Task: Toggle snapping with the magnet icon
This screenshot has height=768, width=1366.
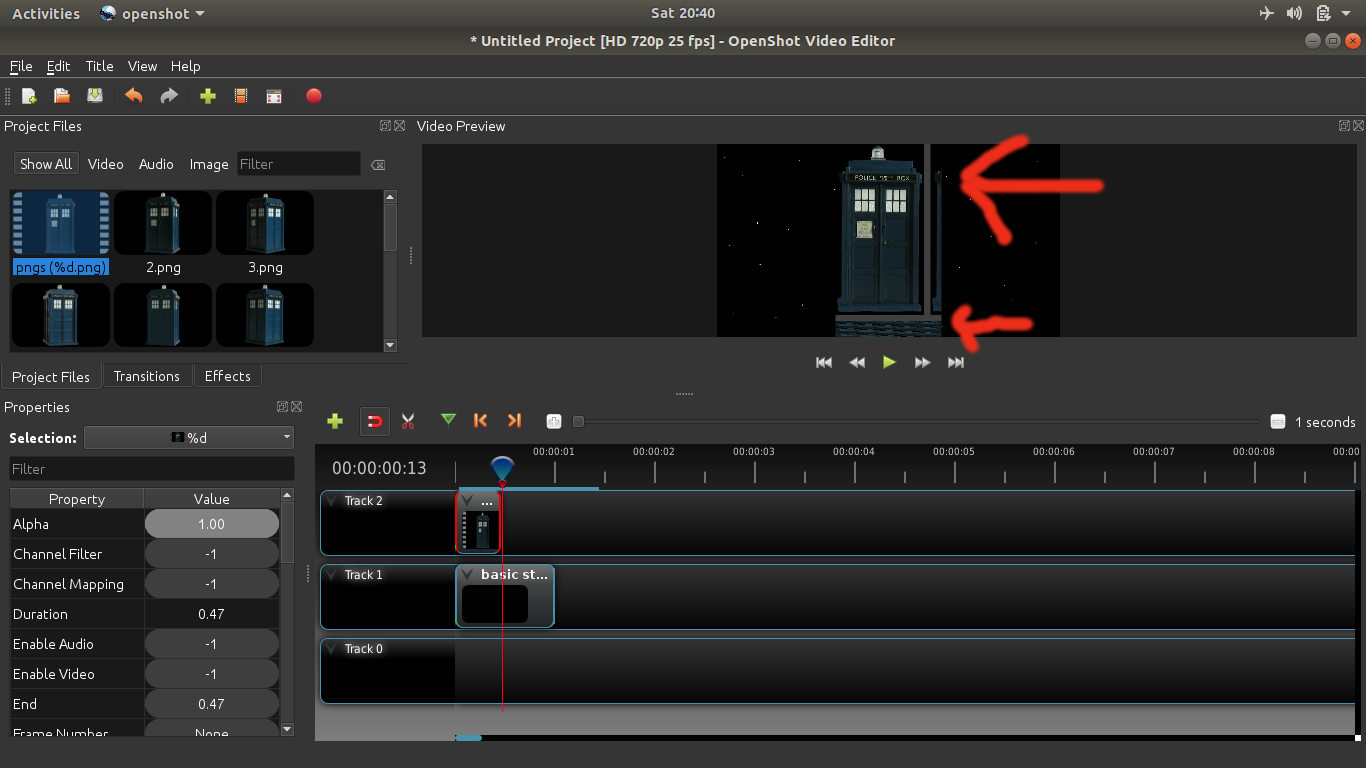Action: point(374,421)
